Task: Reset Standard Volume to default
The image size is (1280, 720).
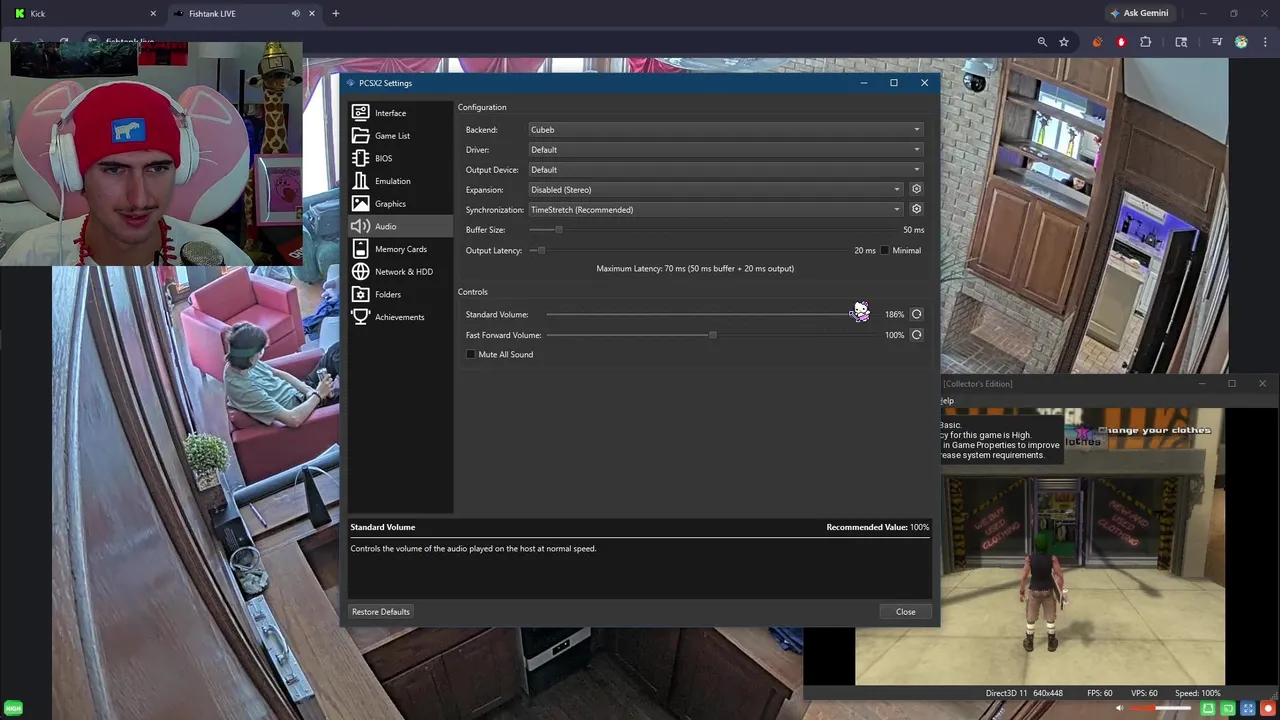Action: (916, 314)
